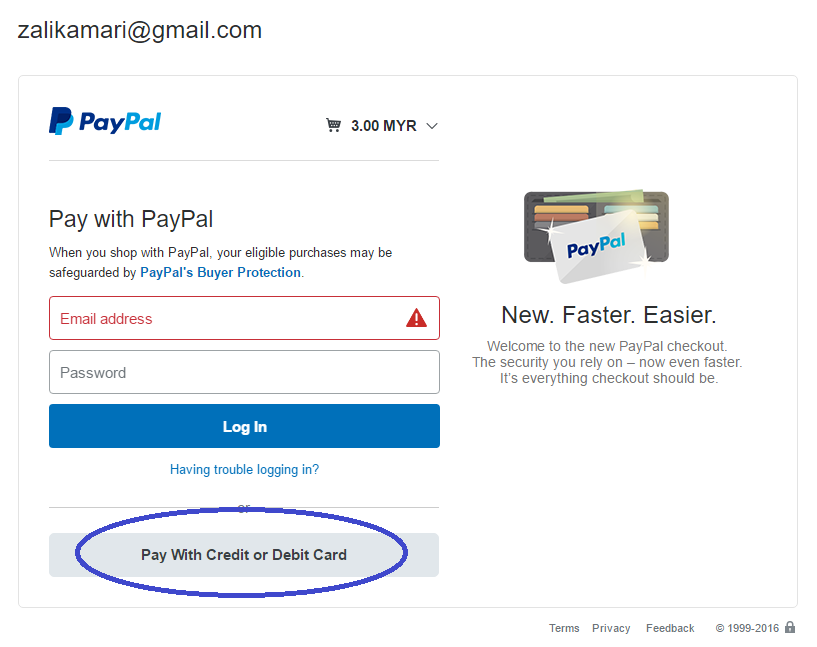Screen dimensions: 817x647
Task: Open the Feedback footer link
Action: click(670, 628)
